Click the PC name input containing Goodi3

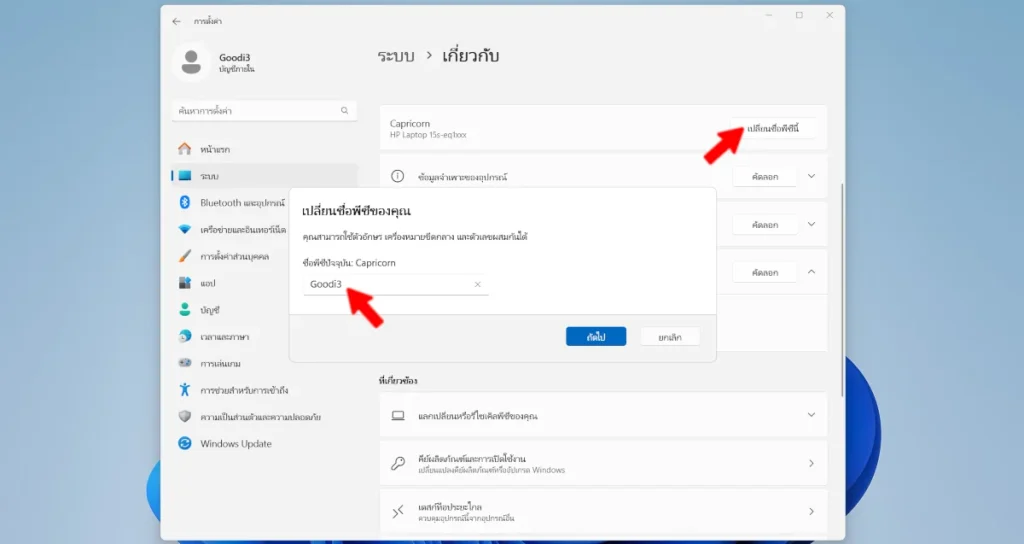[x=385, y=285]
